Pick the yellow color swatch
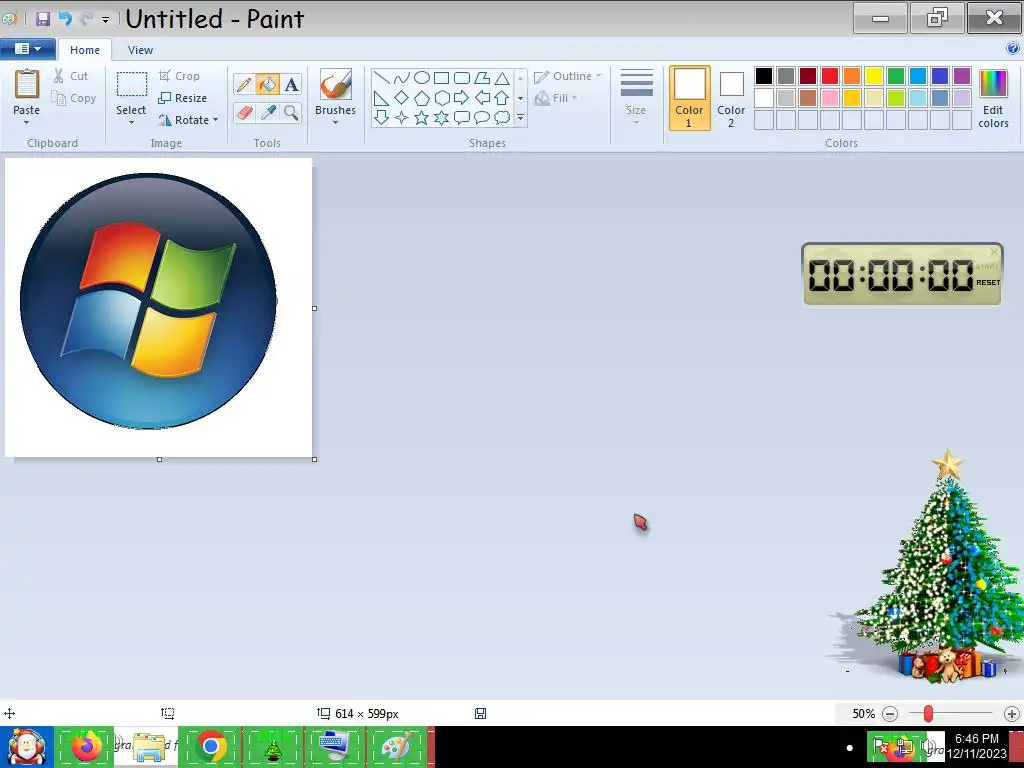This screenshot has height=768, width=1024. 874,76
